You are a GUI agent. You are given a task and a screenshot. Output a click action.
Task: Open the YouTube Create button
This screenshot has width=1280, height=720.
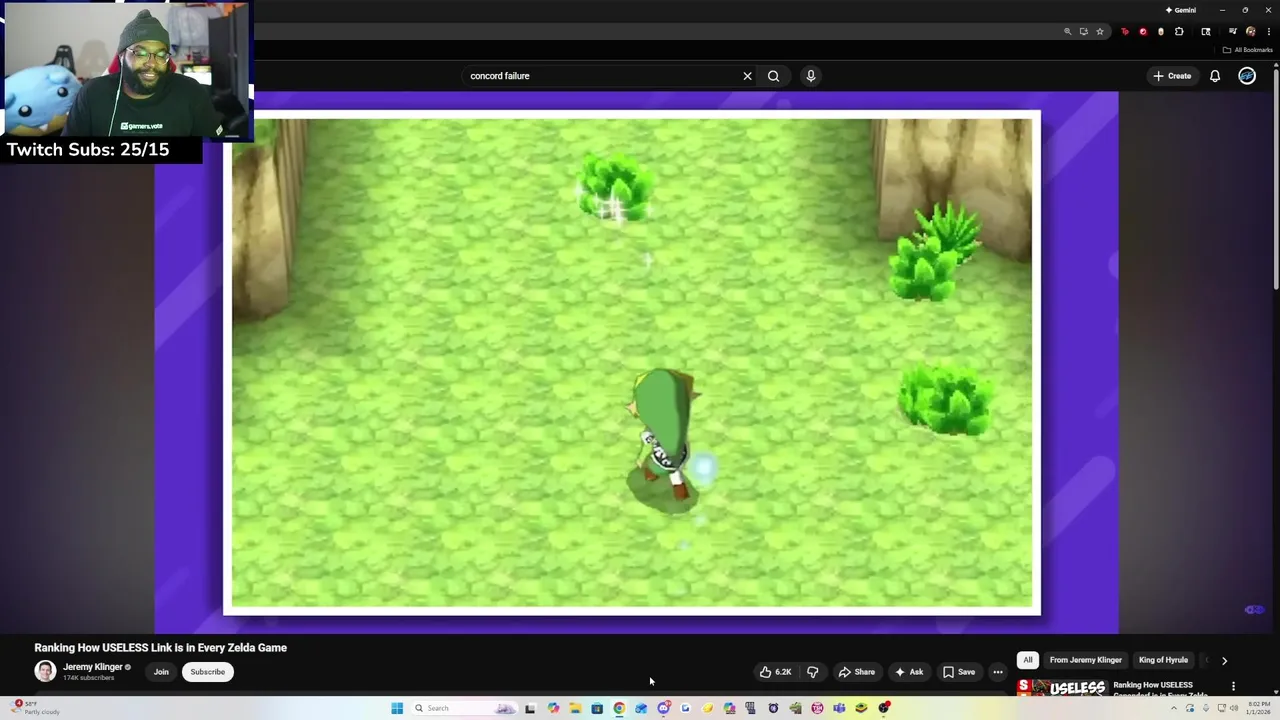(1172, 76)
